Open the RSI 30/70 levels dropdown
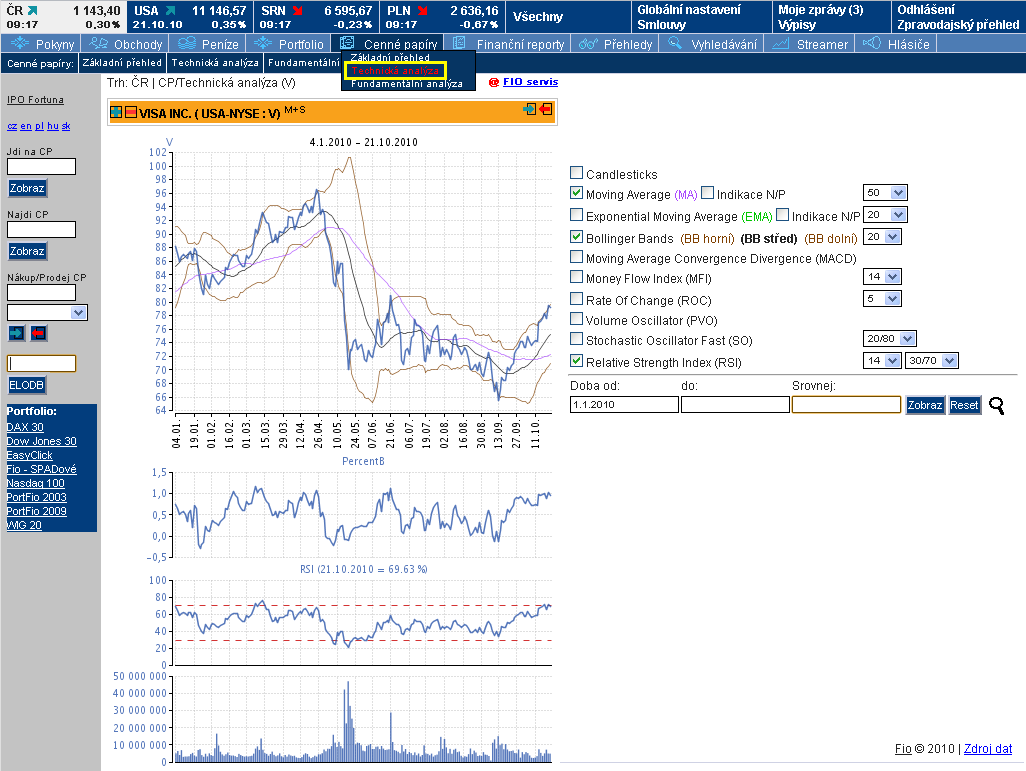The height and width of the screenshot is (771, 1026). 932,361
